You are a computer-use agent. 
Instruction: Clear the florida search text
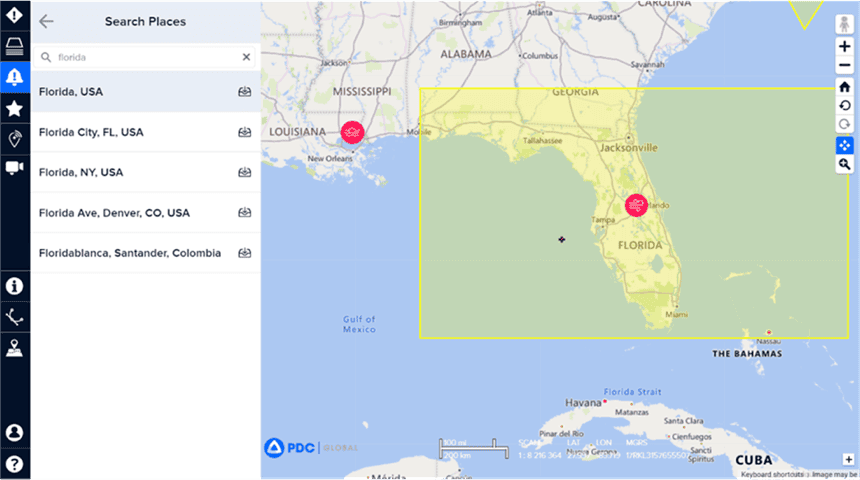246,57
